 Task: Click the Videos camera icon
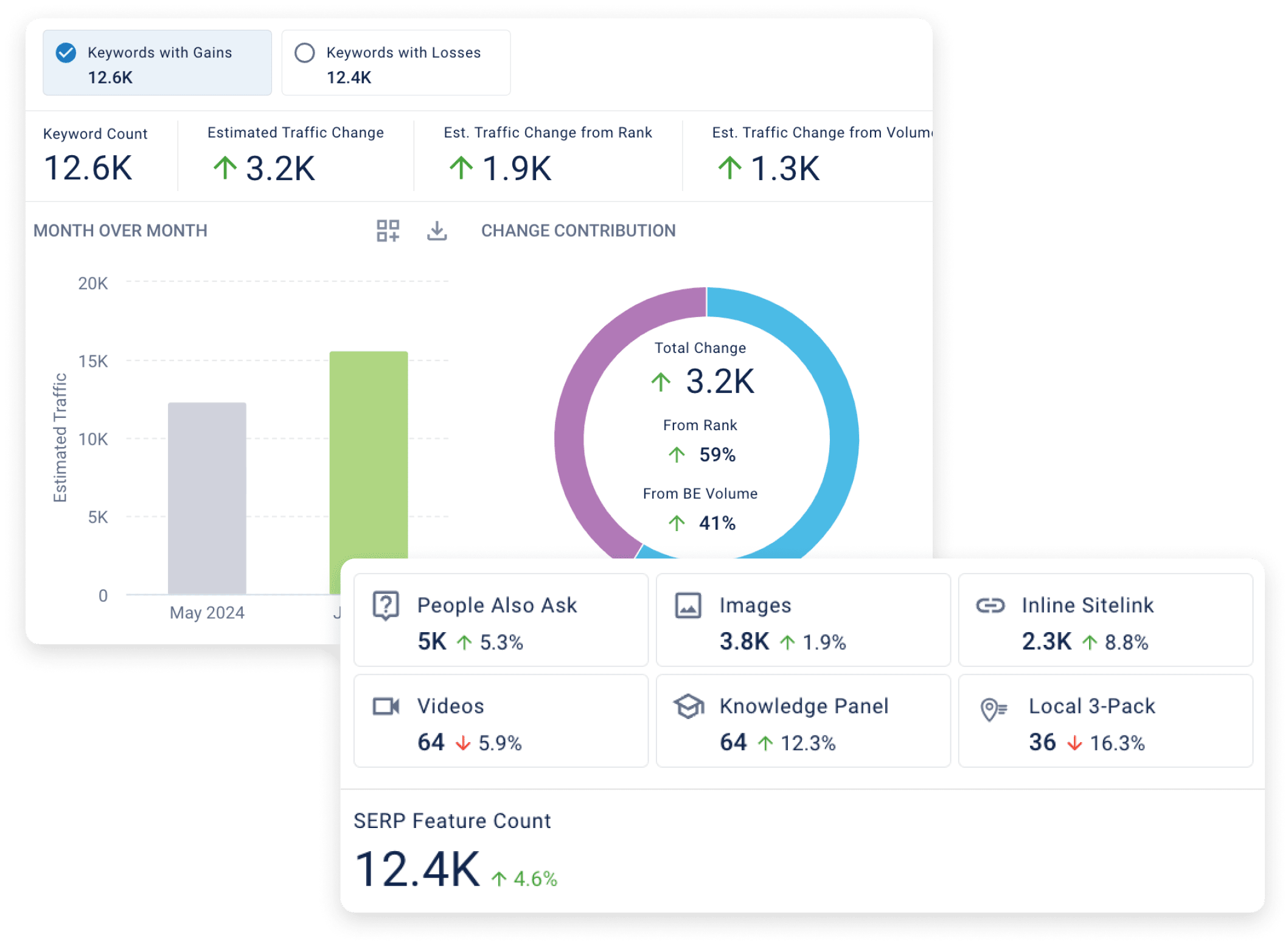click(386, 706)
